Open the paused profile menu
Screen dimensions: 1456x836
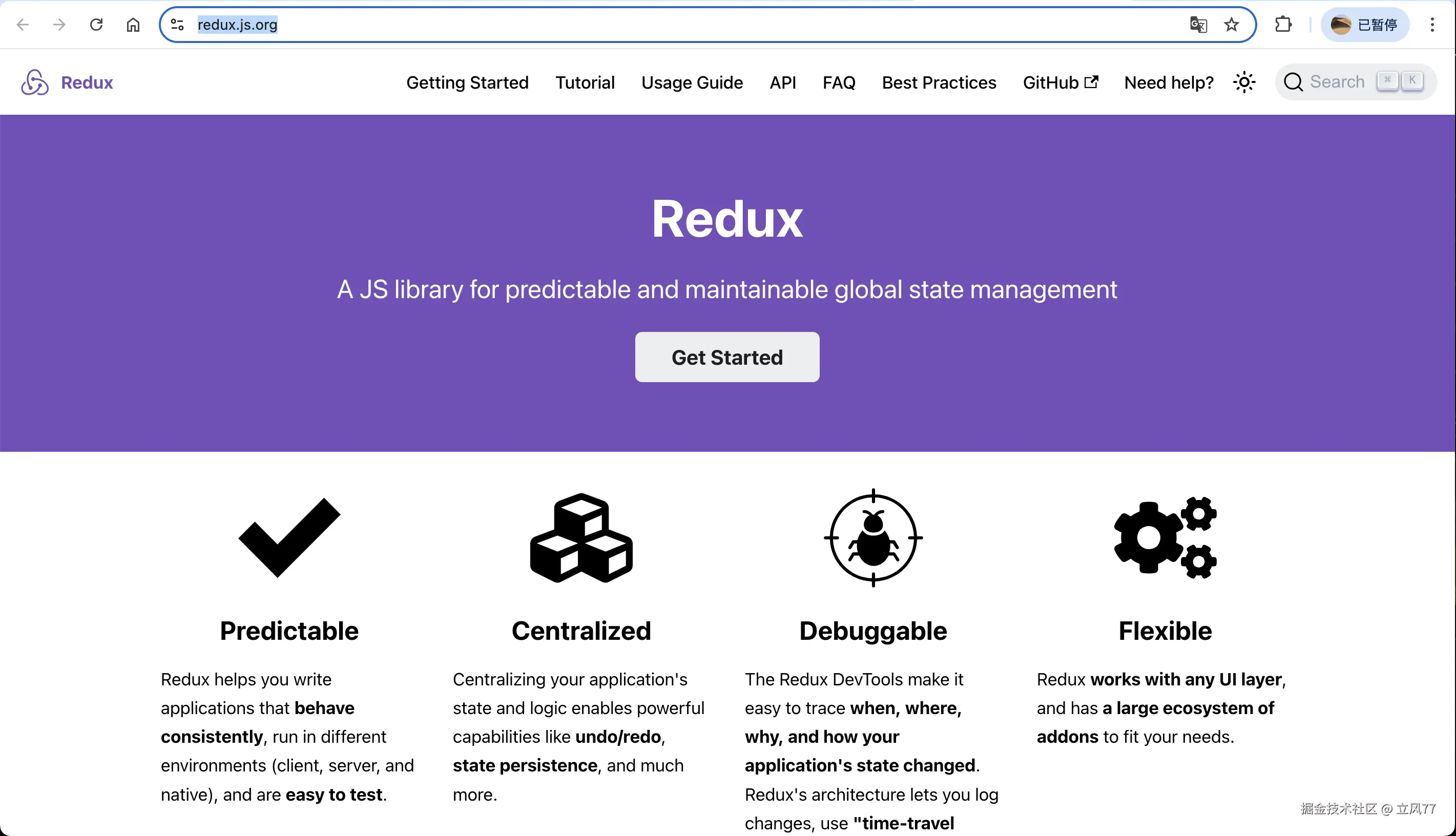1365,25
